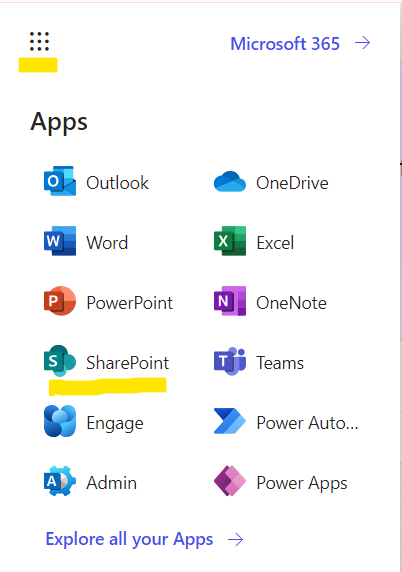Open Explore all your Apps link
This screenshot has height=572, width=402.
(x=129, y=539)
